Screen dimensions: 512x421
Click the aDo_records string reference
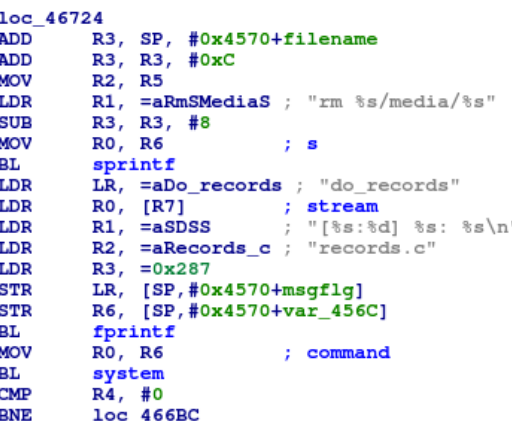[217, 186]
